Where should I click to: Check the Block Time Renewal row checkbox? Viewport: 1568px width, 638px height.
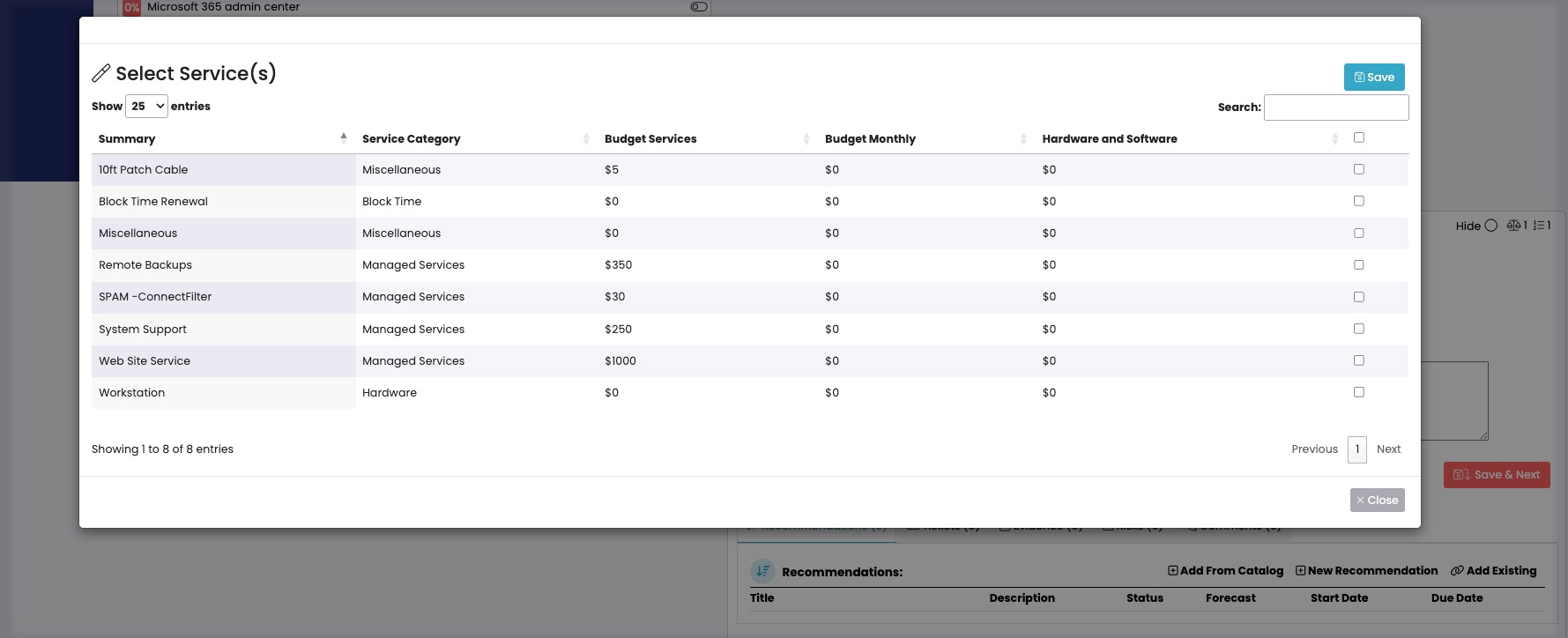(x=1358, y=201)
